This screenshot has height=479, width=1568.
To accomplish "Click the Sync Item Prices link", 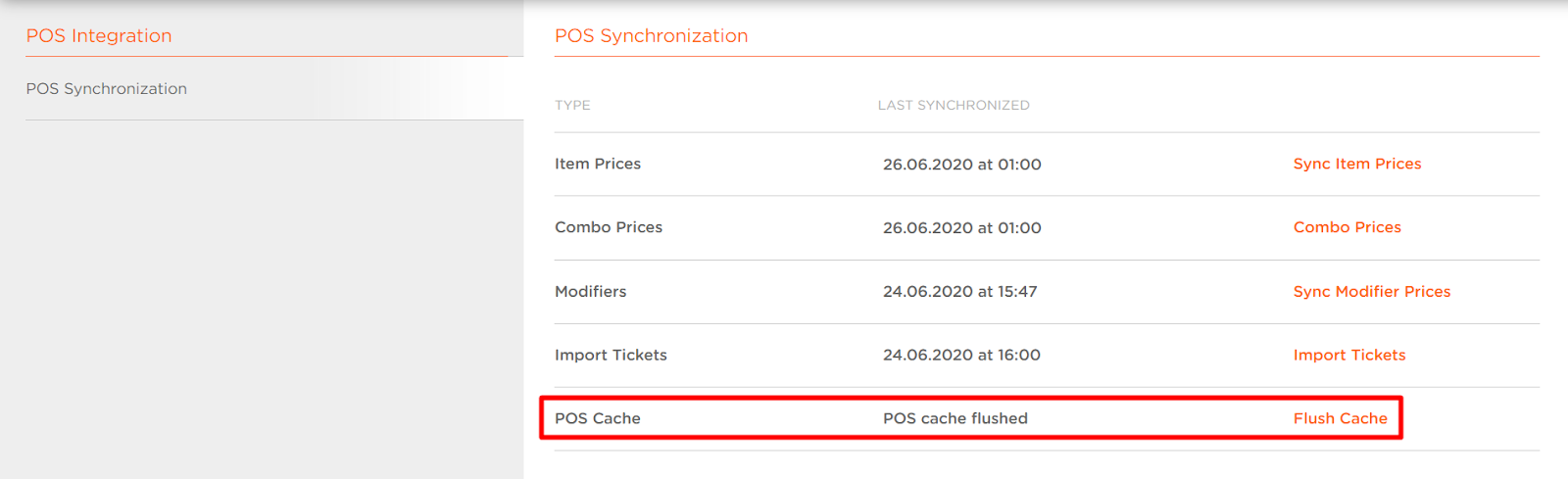I will click(1356, 164).
